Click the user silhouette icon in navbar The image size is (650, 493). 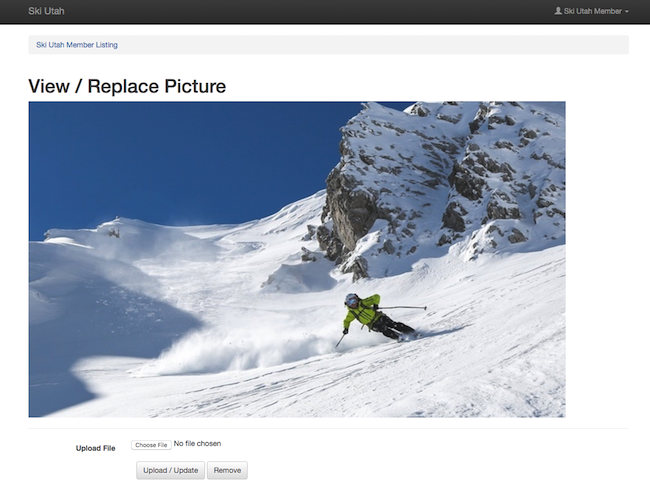[x=558, y=11]
